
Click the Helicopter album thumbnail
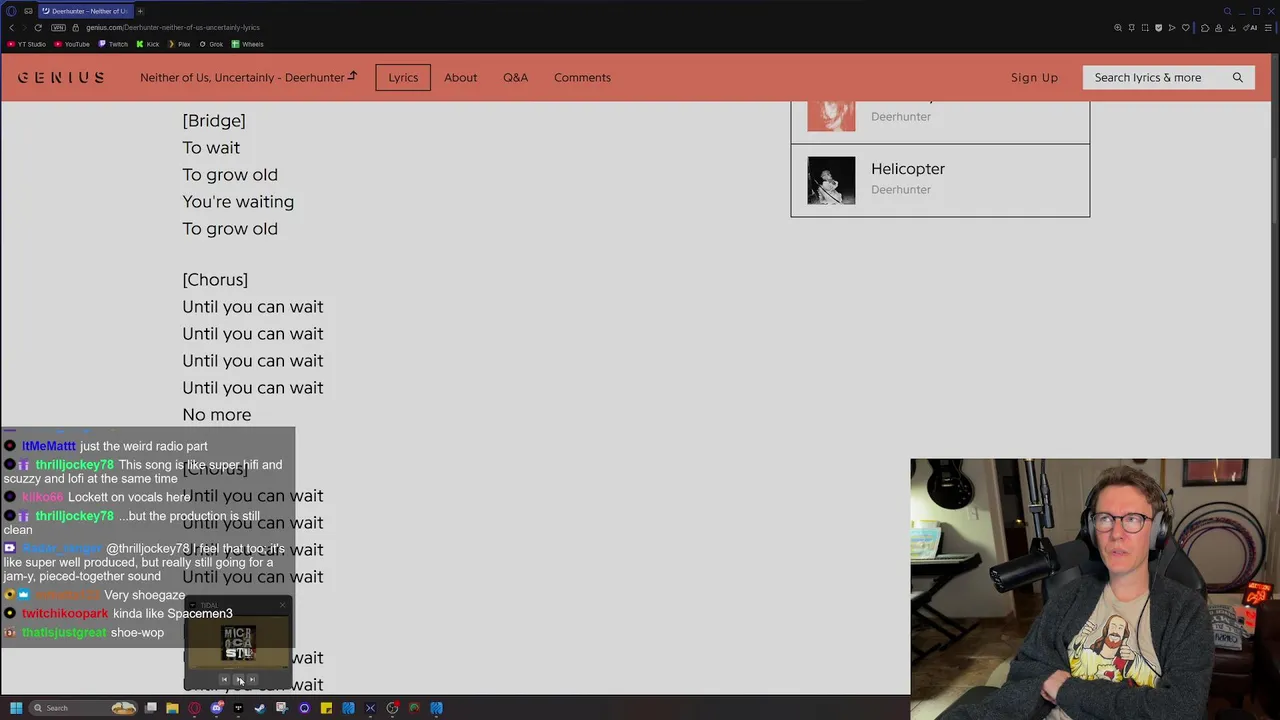pyautogui.click(x=831, y=180)
